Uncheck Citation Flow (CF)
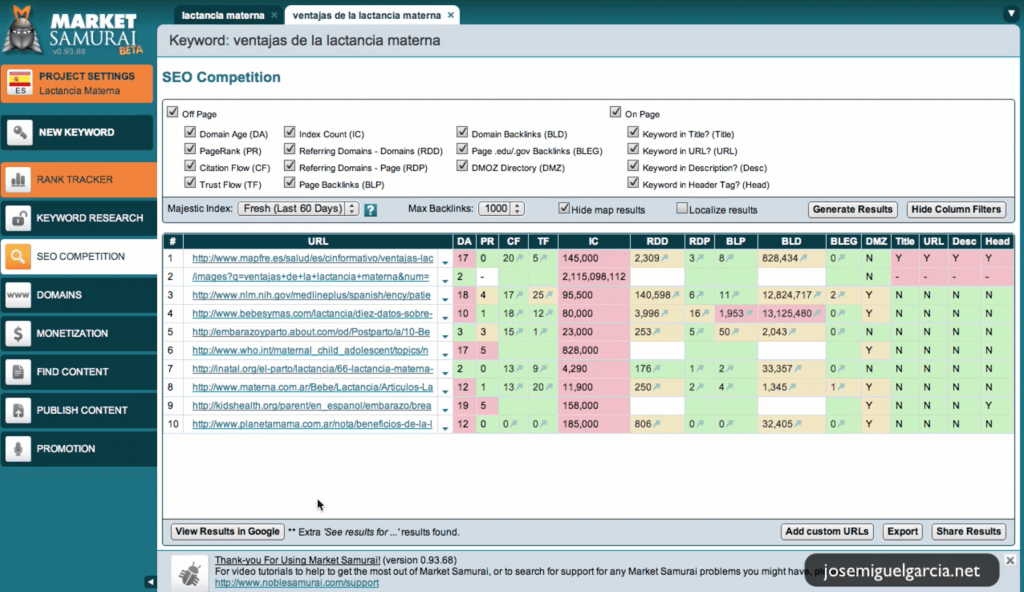Screen dimensions: 1024x592 pos(190,166)
